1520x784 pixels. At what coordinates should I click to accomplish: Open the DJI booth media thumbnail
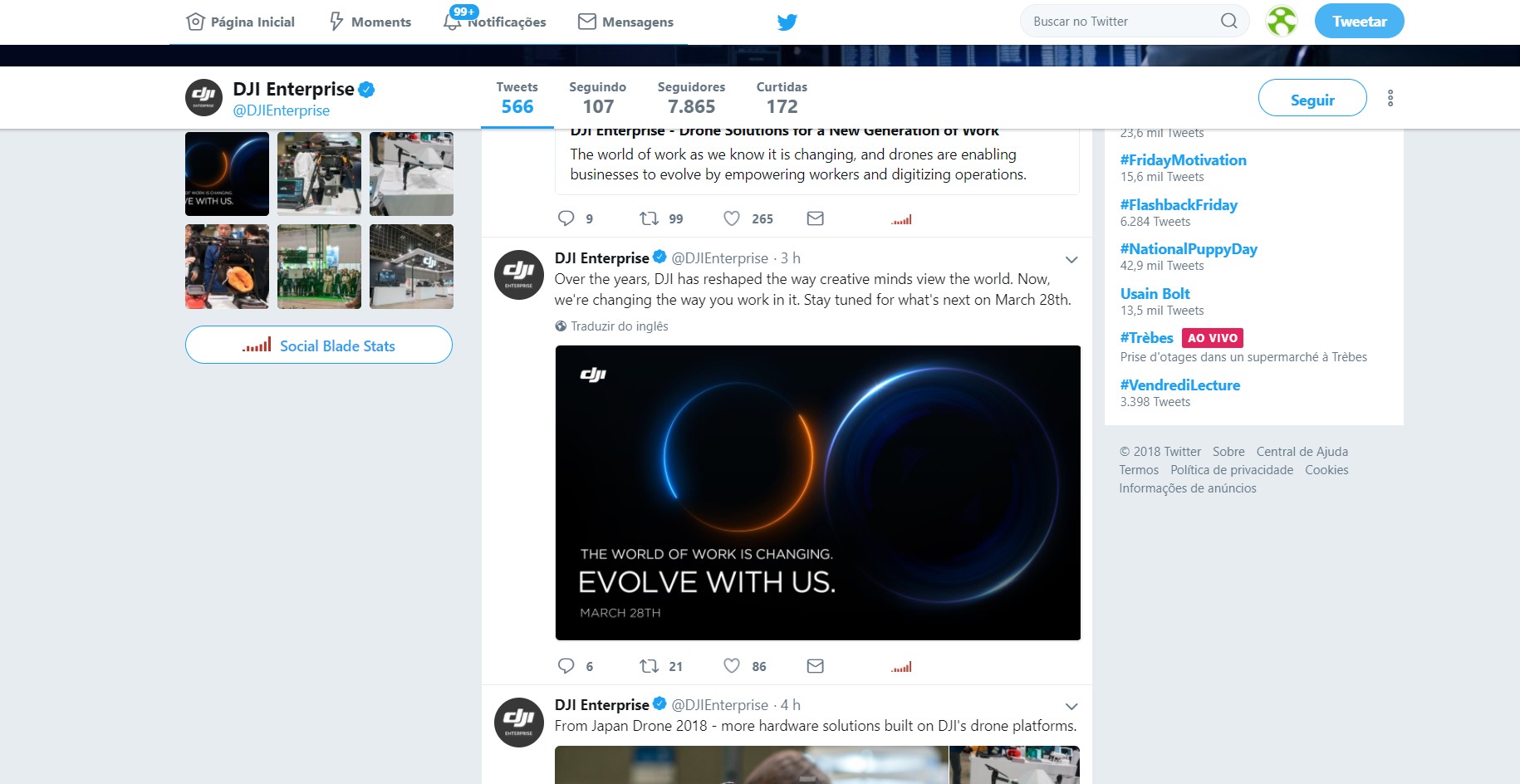411,267
